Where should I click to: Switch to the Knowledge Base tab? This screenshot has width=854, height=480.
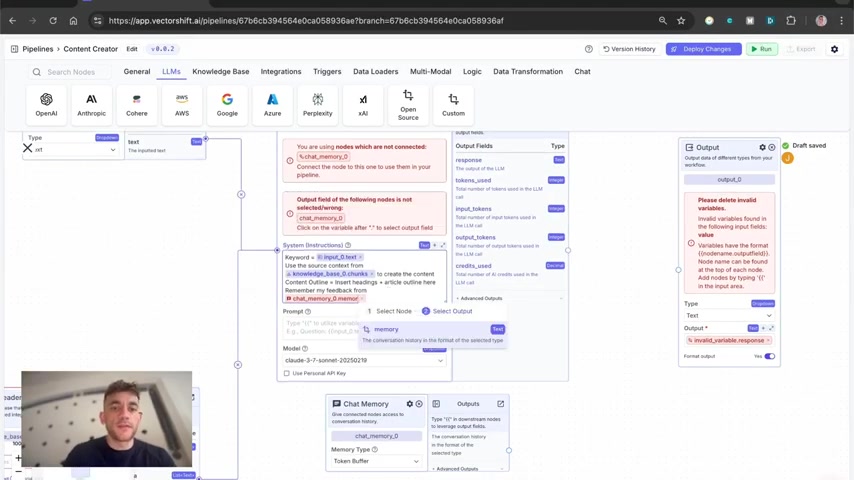[x=220, y=72]
